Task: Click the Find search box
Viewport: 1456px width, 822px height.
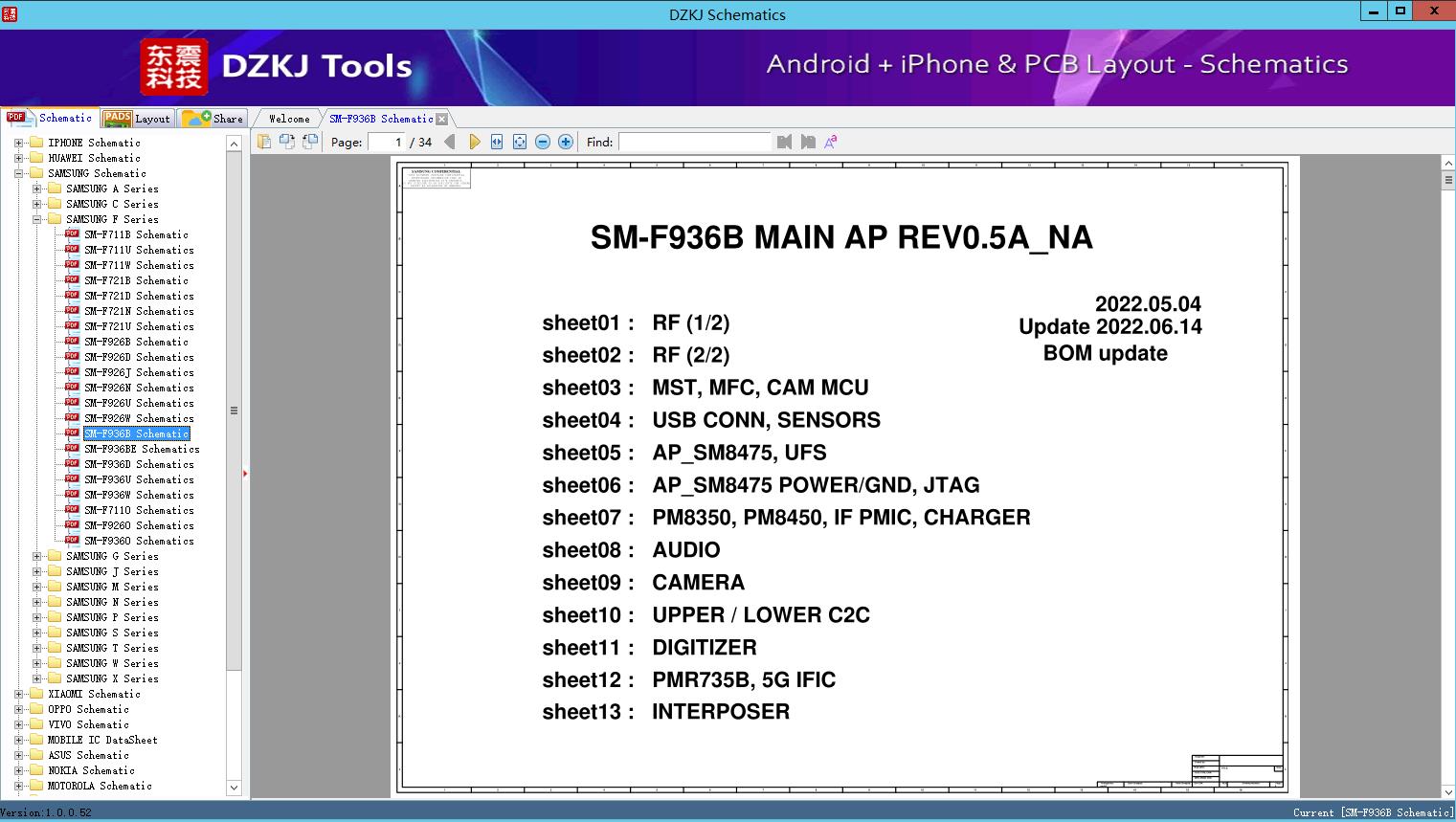Action: click(x=694, y=142)
